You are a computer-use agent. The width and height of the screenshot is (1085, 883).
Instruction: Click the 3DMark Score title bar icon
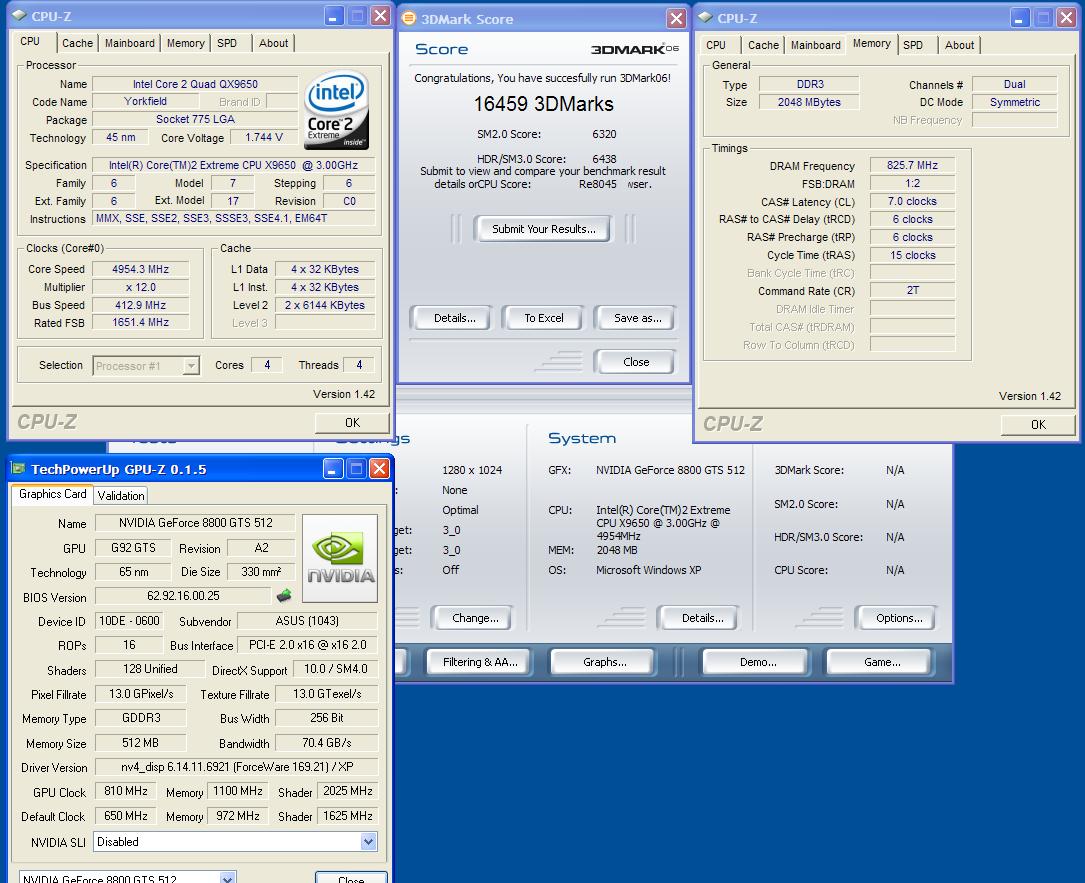(409, 18)
